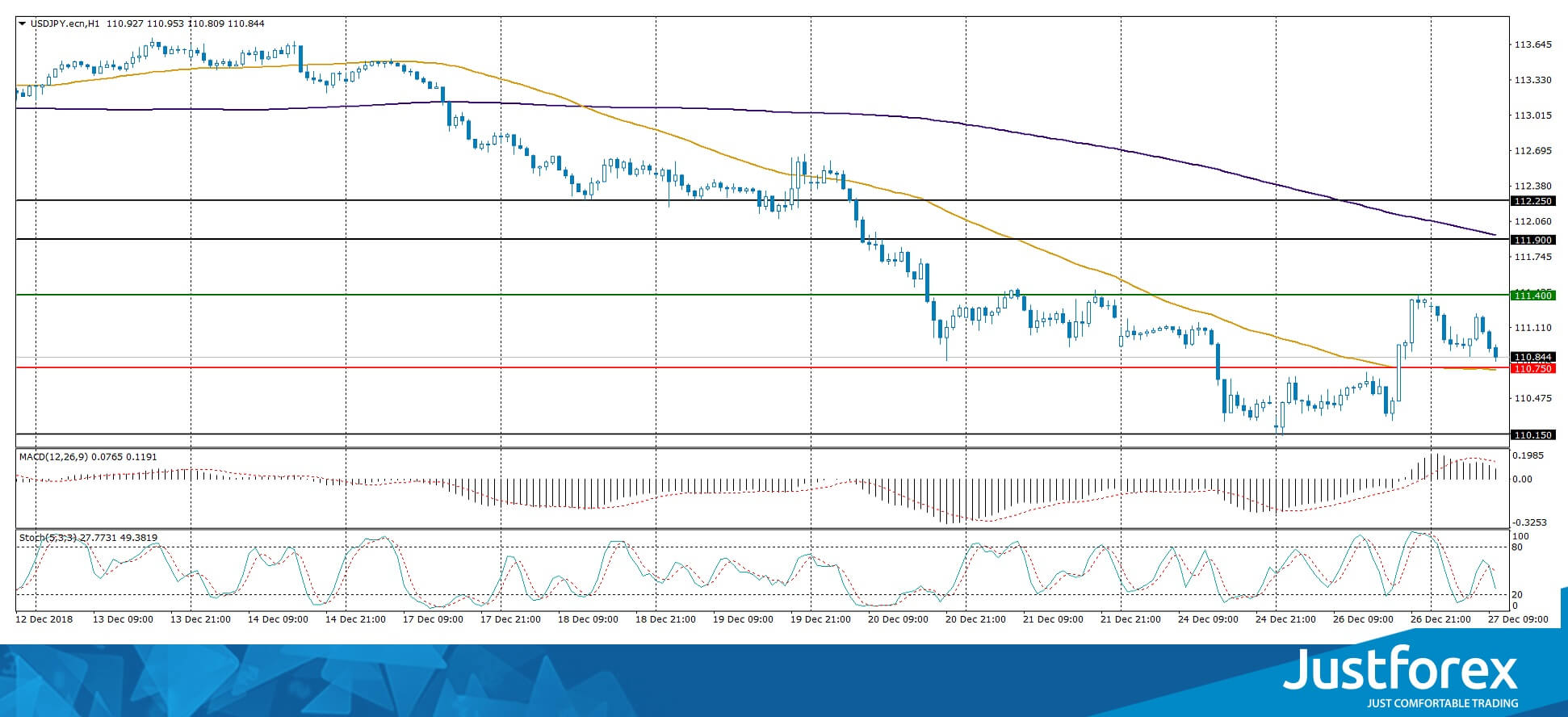1568x717 pixels.
Task: Click the 110.475 price axis label
Action: click(1533, 398)
